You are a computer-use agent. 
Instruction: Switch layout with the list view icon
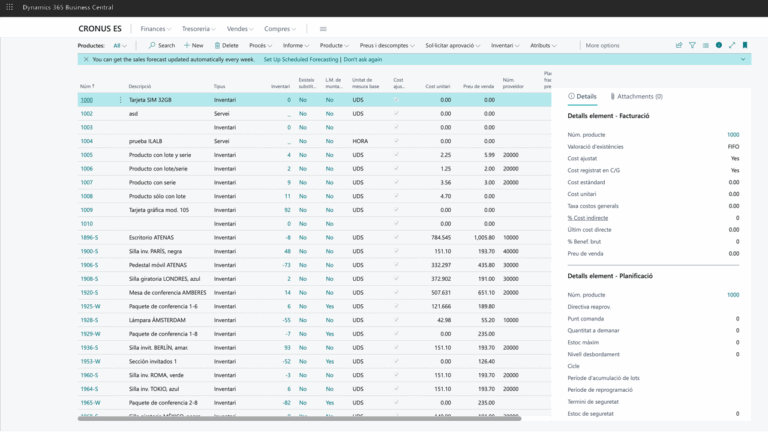[x=705, y=45]
